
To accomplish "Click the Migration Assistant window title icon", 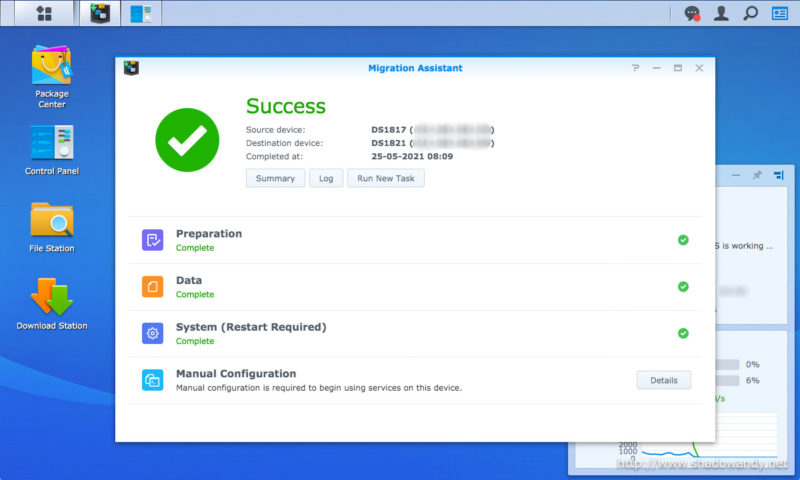I will coord(131,68).
